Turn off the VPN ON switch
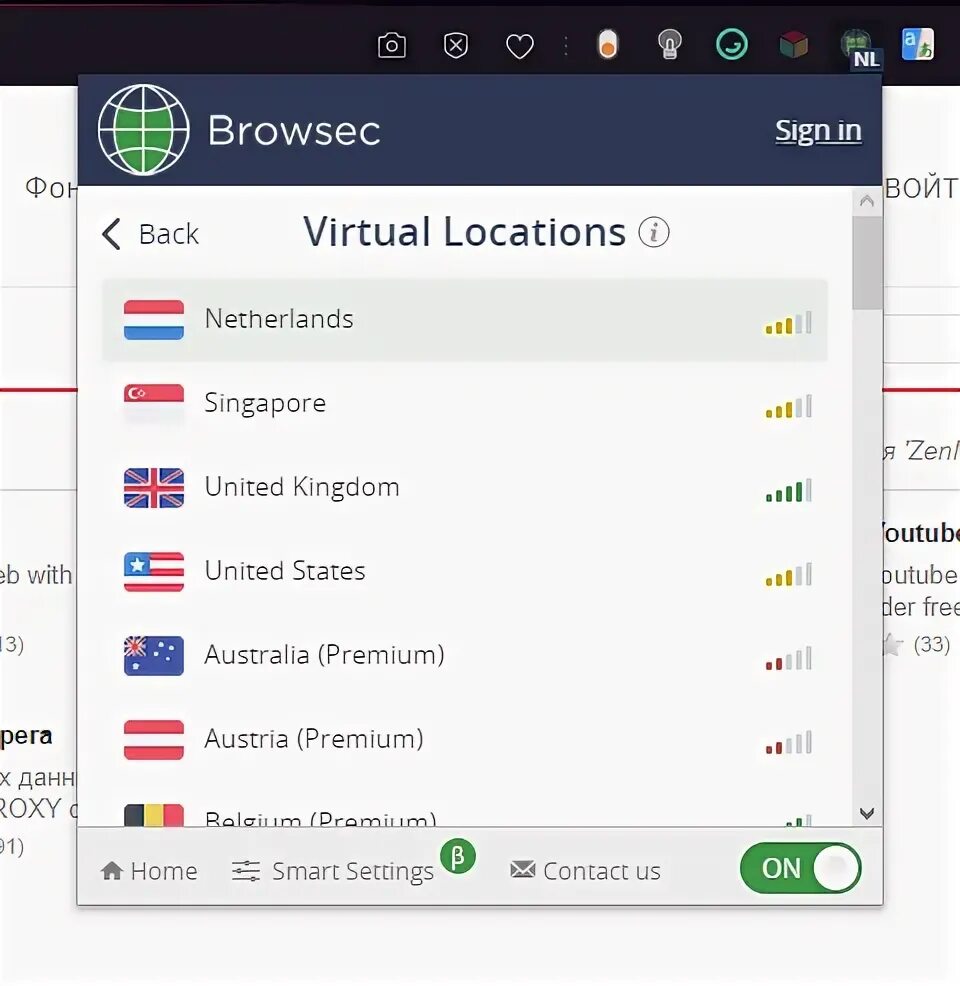The height and width of the screenshot is (986, 960). [x=800, y=868]
